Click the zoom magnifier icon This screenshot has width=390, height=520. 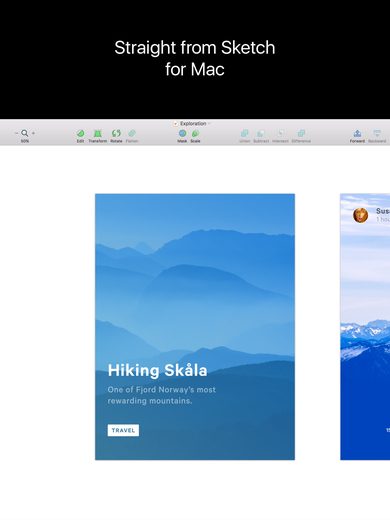tap(25, 133)
